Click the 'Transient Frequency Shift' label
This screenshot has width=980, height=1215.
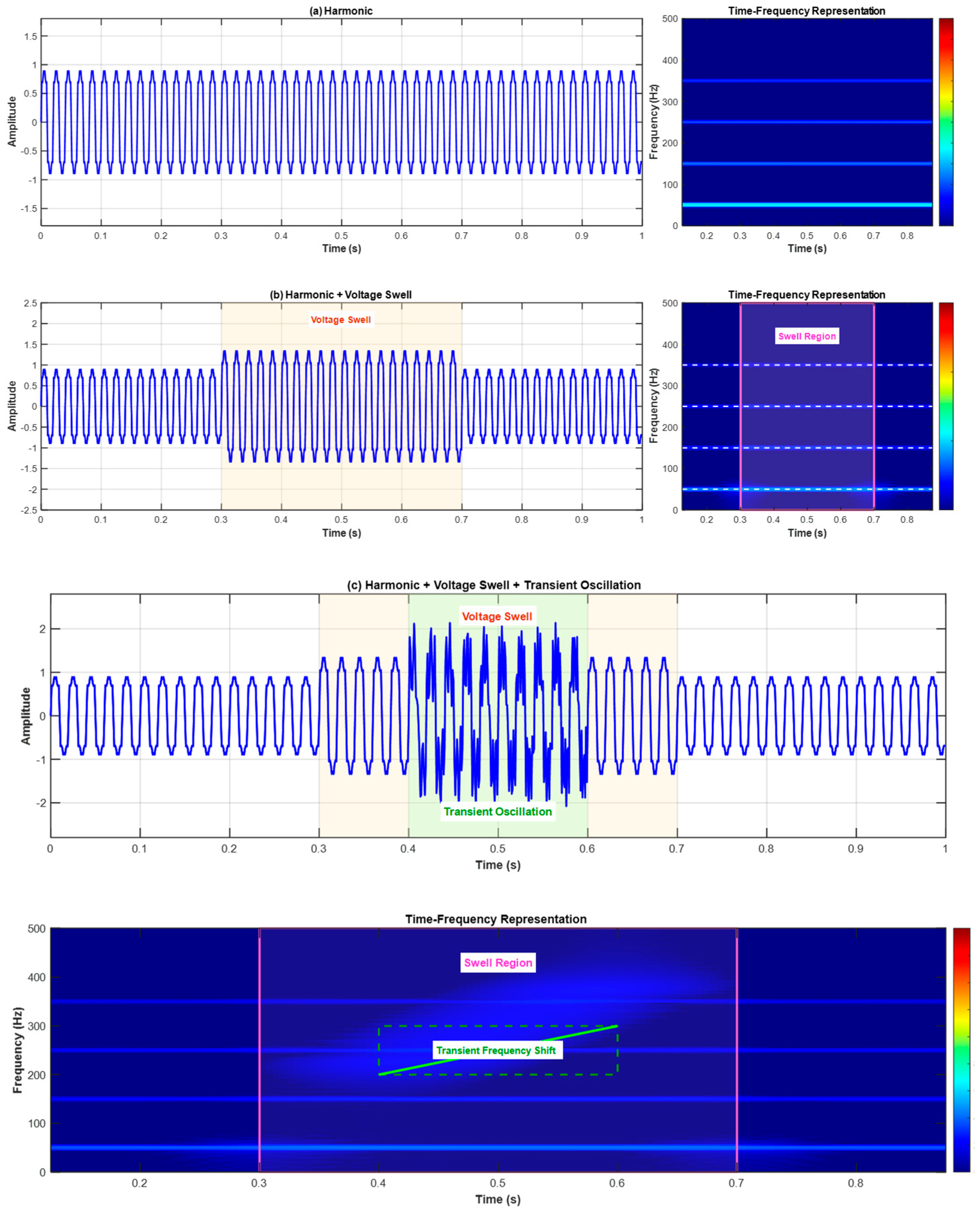tap(496, 1050)
